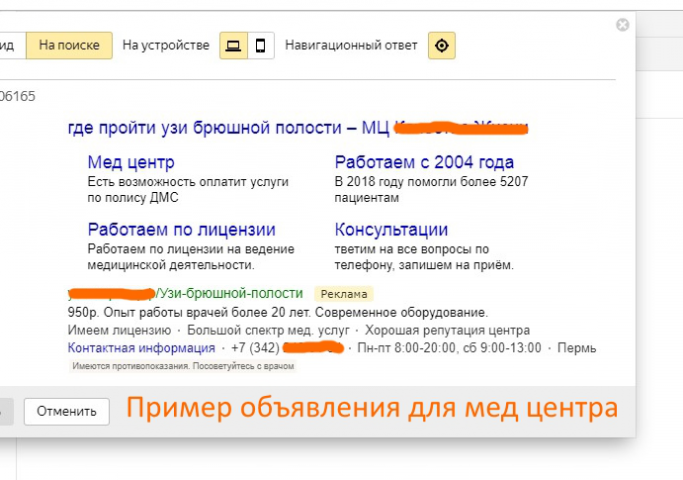This screenshot has height=480, width=683.
Task: Click the green display URL 'Узи-брюшной-полости'
Action: click(x=230, y=294)
